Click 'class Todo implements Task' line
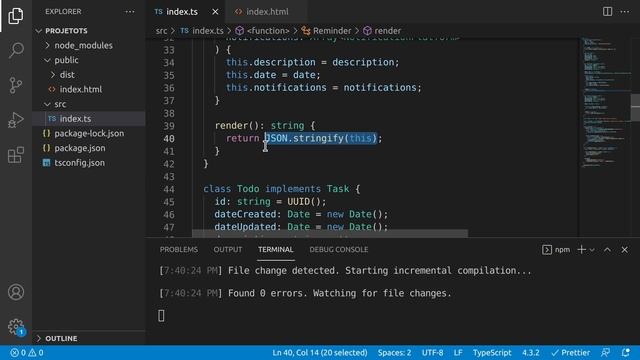 [282, 189]
